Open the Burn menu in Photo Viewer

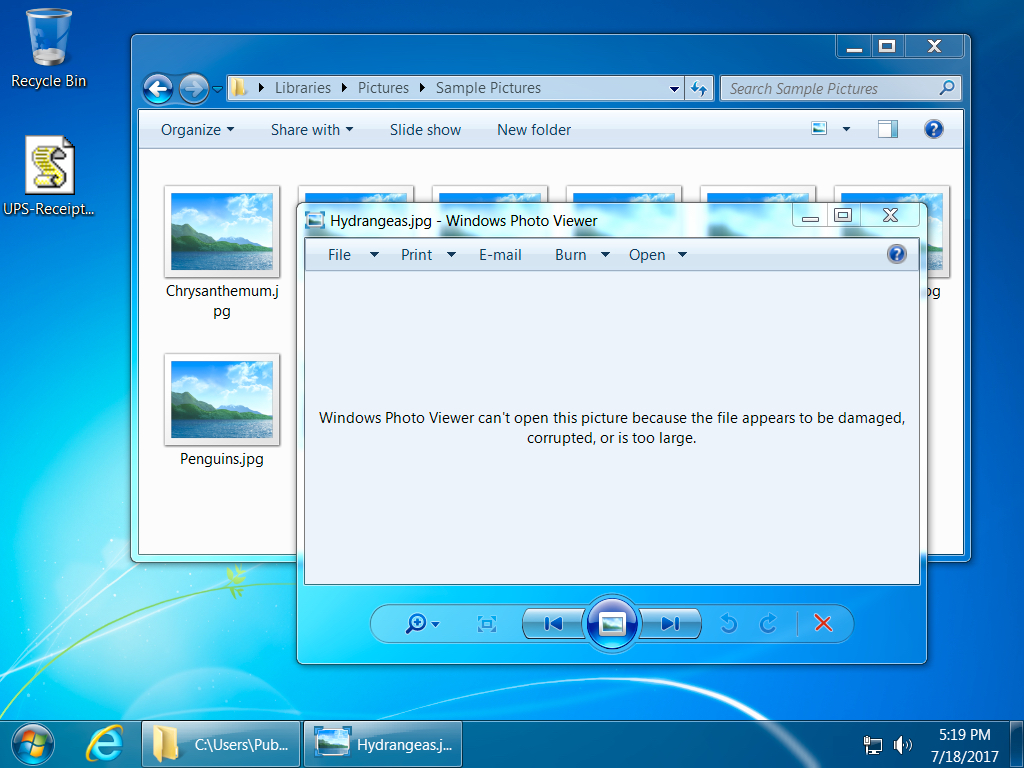[570, 255]
